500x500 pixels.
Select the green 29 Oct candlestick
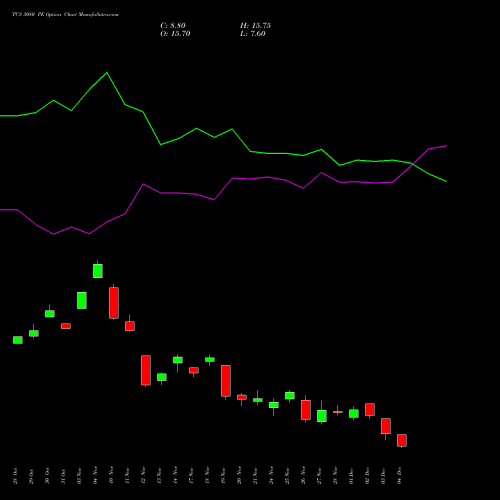pyautogui.click(x=34, y=333)
